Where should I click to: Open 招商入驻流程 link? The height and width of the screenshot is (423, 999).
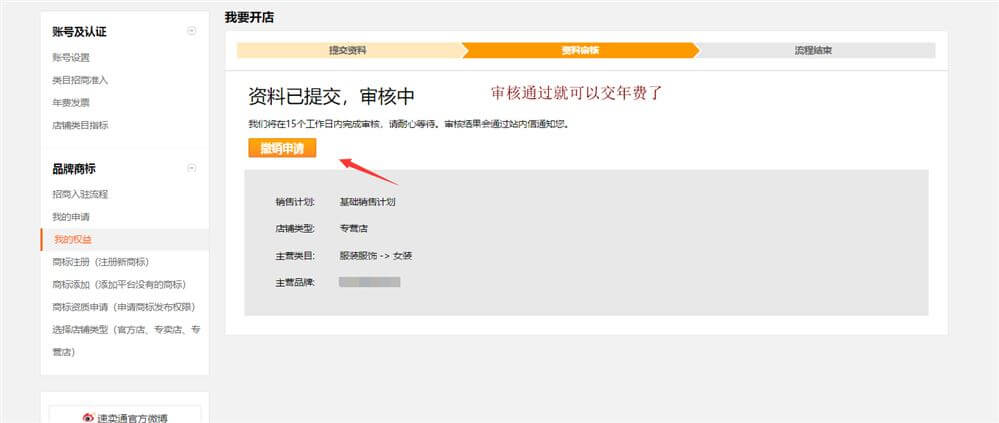(x=79, y=193)
